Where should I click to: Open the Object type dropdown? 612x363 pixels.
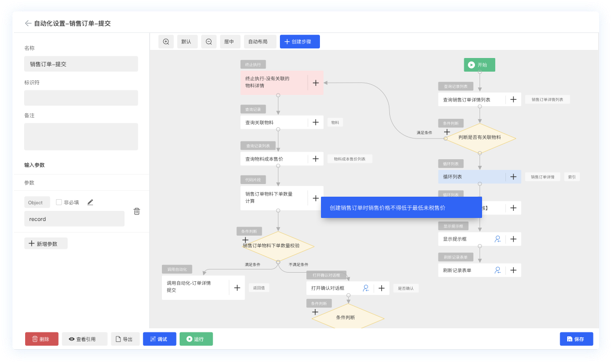pos(37,202)
